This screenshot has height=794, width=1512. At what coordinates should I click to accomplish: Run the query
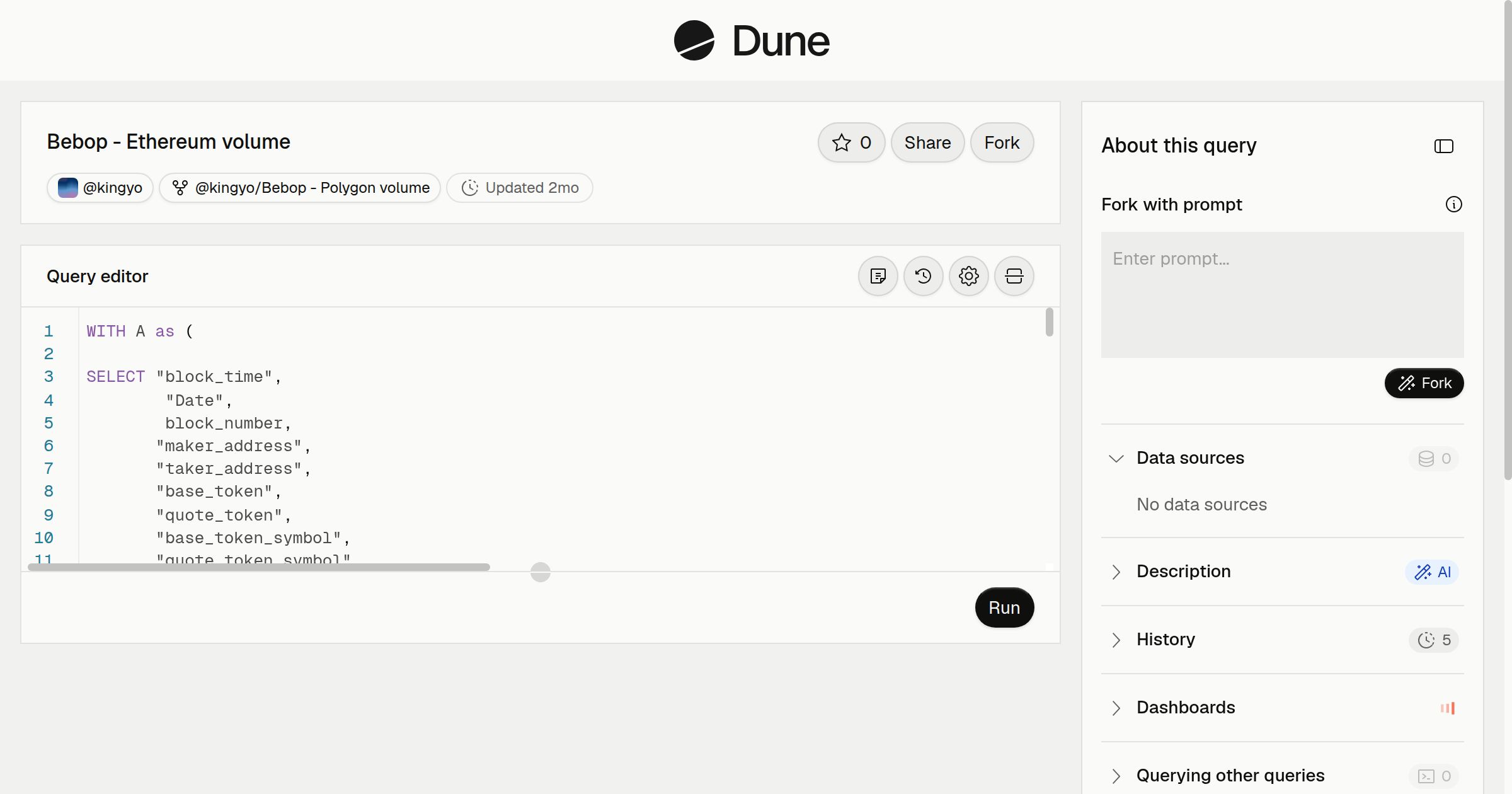click(x=1004, y=607)
